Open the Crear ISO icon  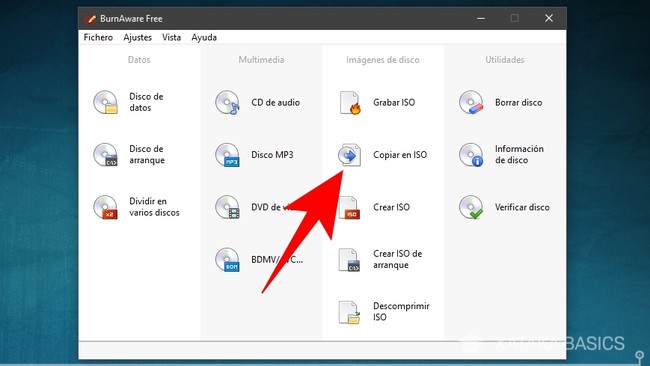[x=349, y=207]
